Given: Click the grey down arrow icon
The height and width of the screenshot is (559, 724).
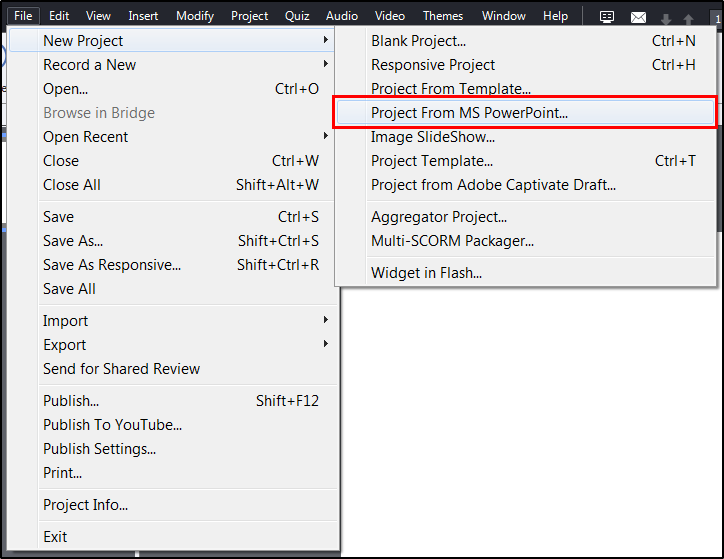Looking at the screenshot, I should [666, 19].
